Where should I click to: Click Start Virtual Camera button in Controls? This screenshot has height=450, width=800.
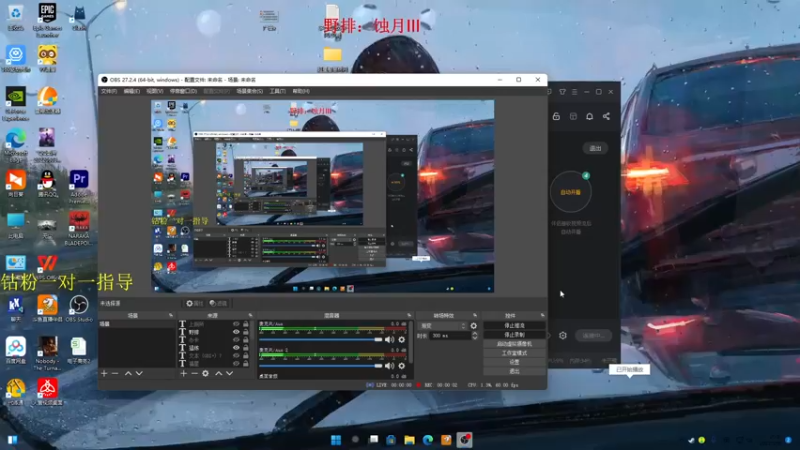[514, 344]
